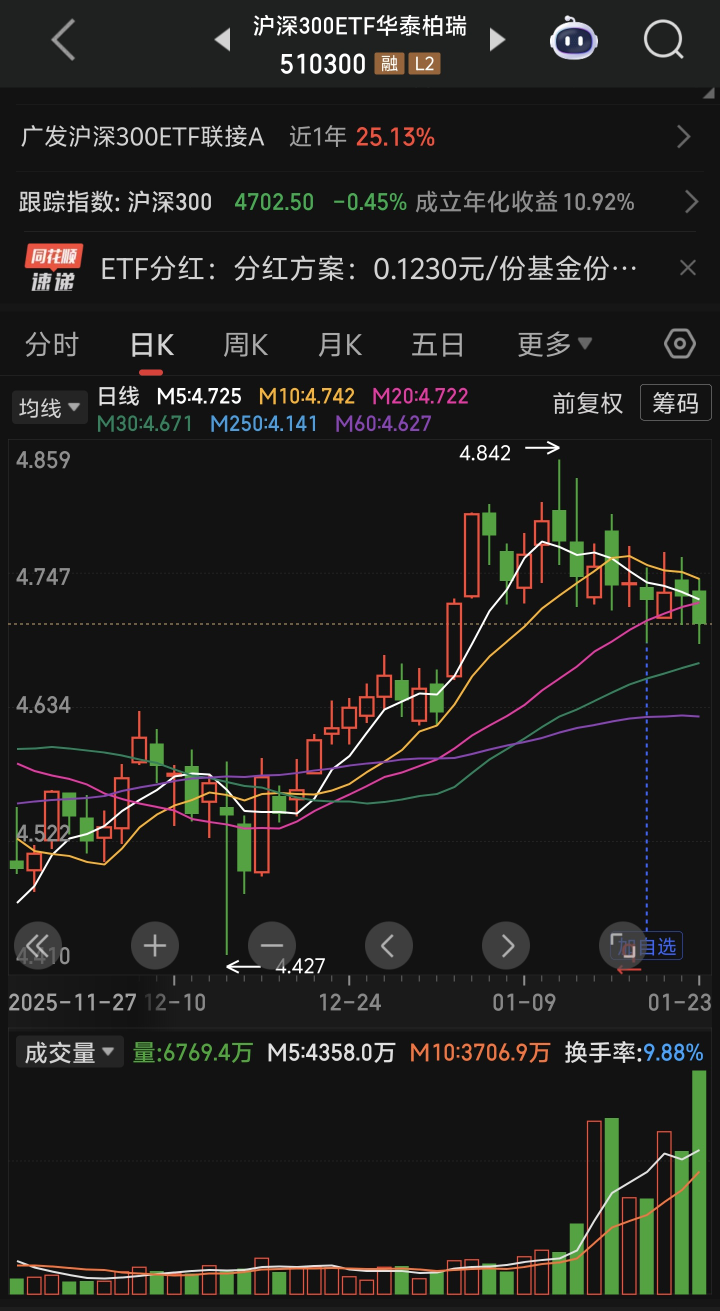
Task: Tap index value 4702.50
Action: [x=274, y=202]
